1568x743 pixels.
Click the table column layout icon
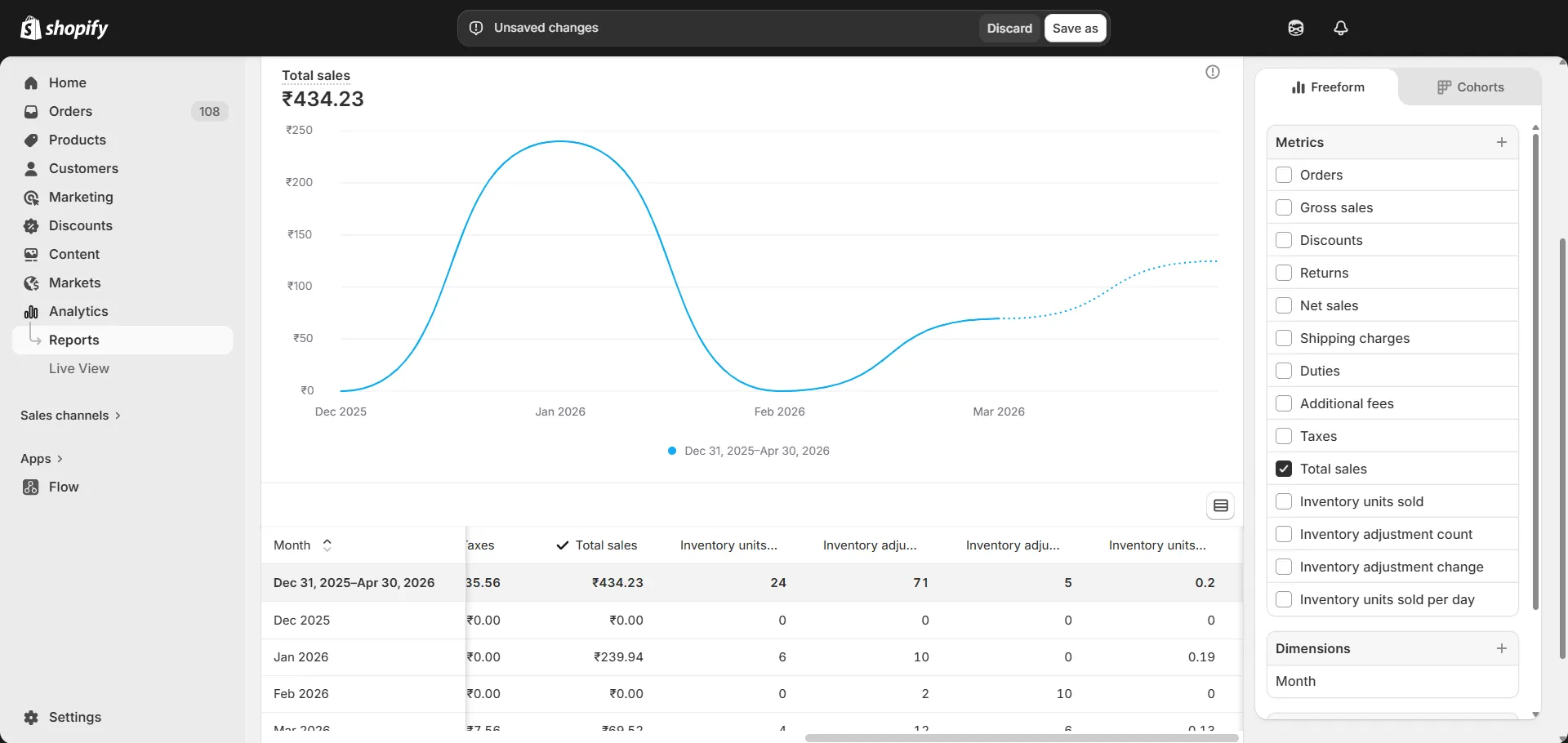pos(1221,505)
